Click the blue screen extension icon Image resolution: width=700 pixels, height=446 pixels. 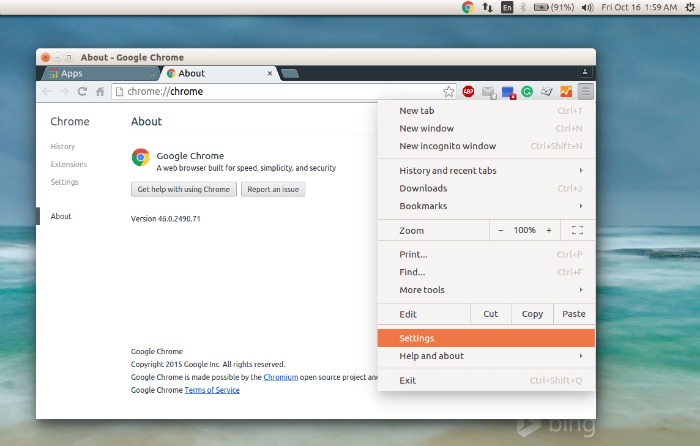(x=508, y=92)
